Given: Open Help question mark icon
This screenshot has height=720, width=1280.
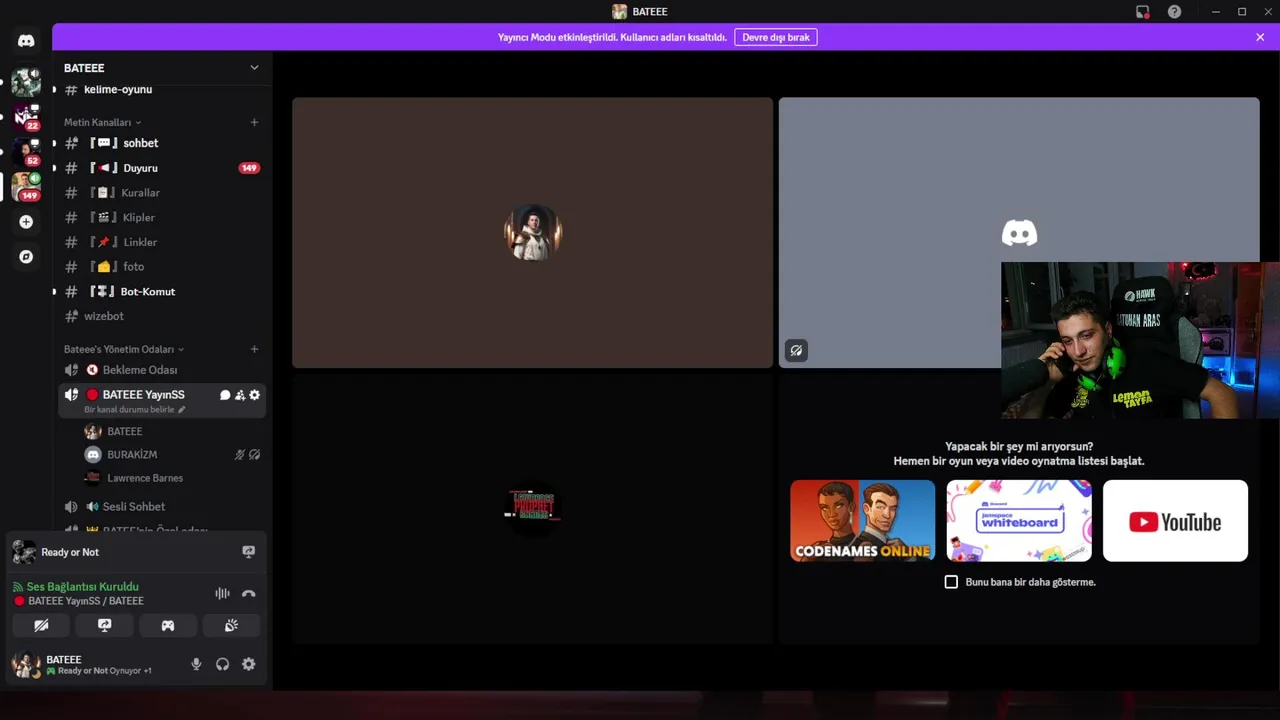Looking at the screenshot, I should [1174, 12].
